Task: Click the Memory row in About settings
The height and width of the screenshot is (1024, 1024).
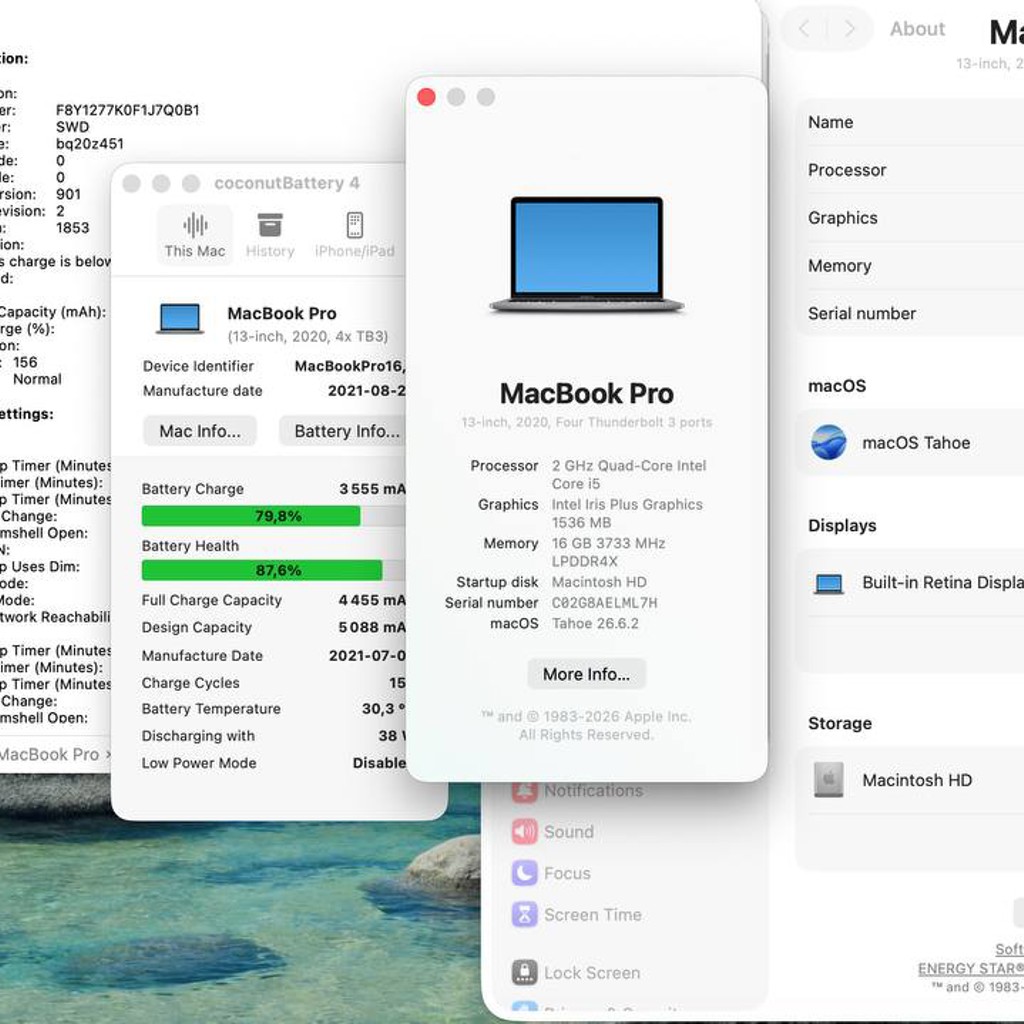Action: 910,266
